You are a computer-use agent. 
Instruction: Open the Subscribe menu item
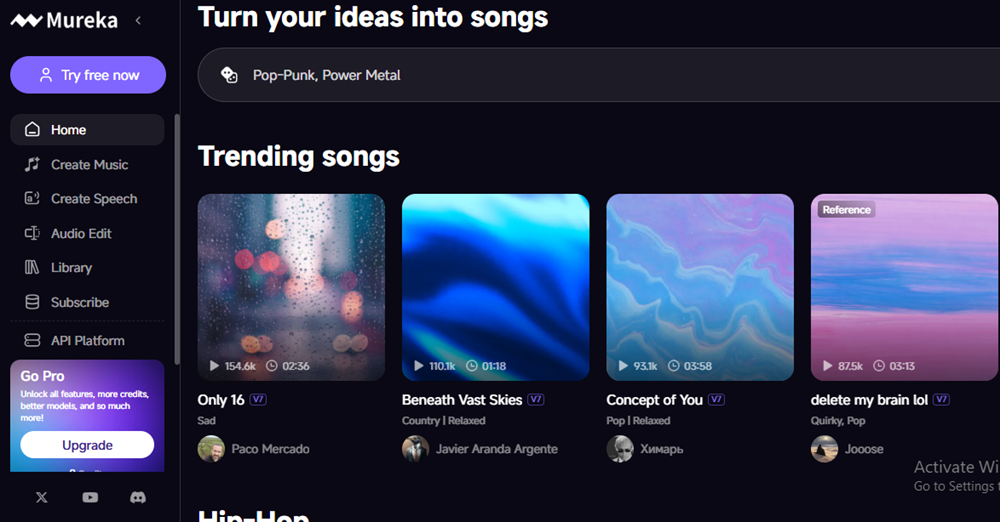(x=79, y=302)
